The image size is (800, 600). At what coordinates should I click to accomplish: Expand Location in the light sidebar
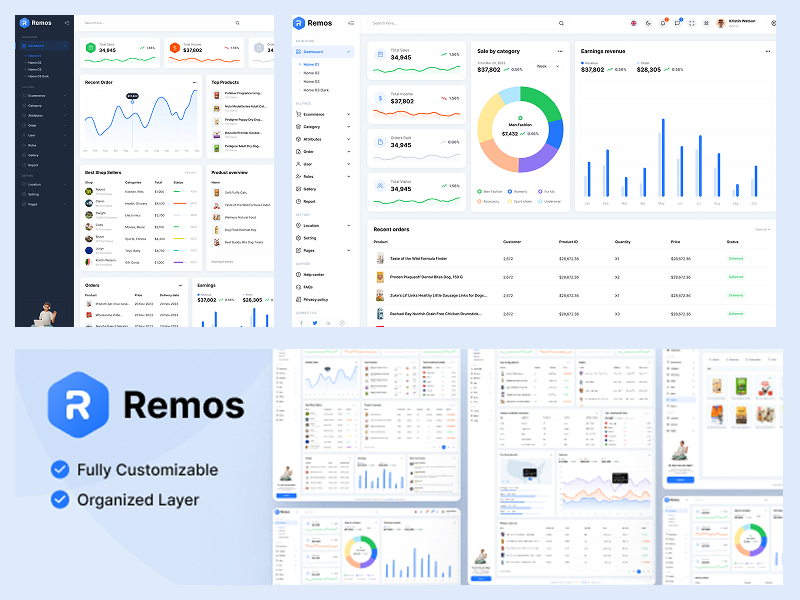(323, 226)
